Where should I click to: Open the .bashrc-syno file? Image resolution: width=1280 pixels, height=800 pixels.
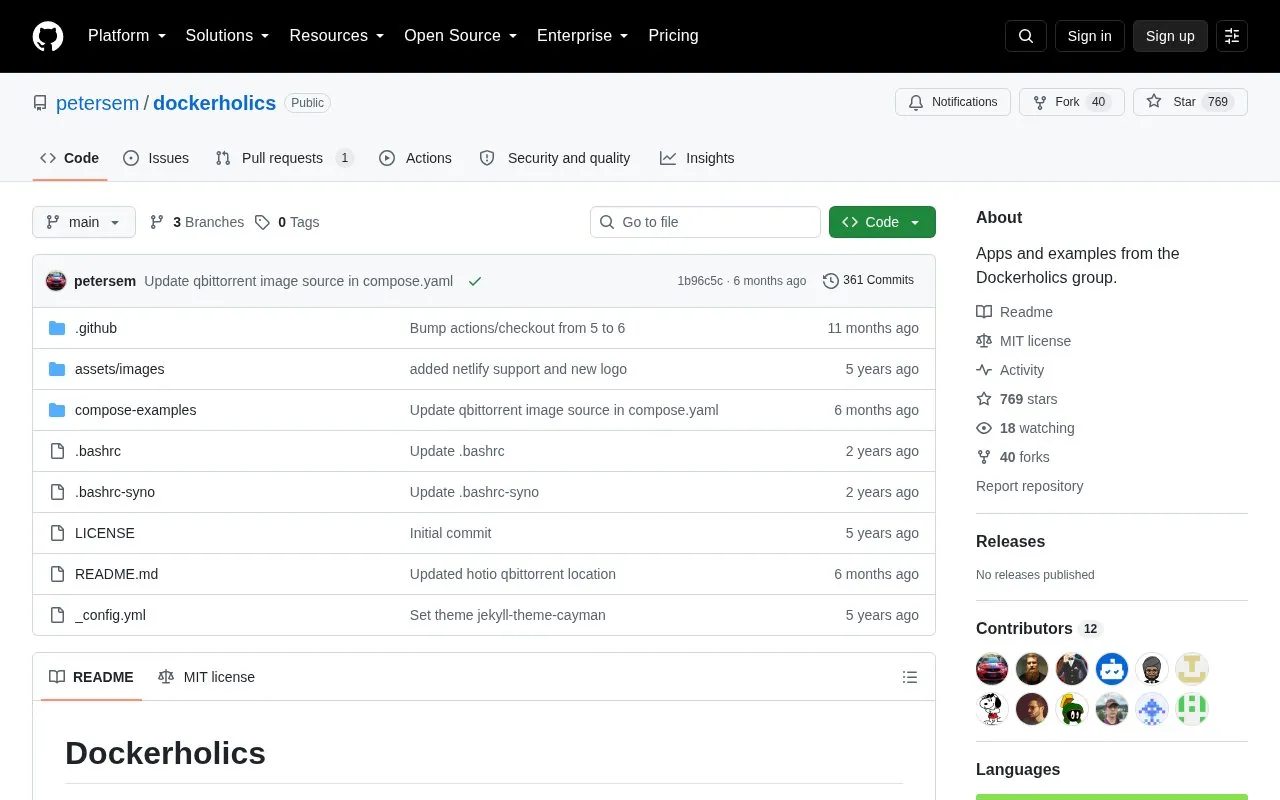point(115,492)
